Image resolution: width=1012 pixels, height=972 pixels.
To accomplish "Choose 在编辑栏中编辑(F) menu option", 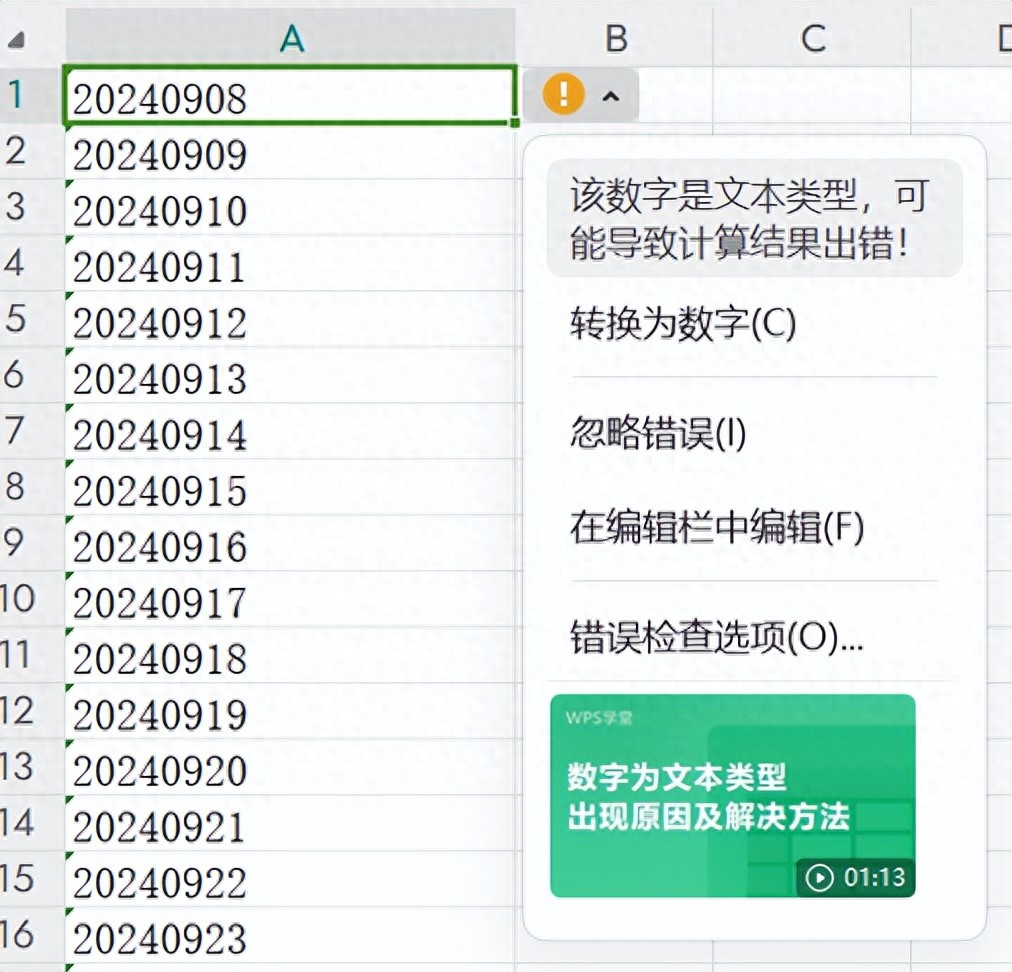I will [716, 527].
